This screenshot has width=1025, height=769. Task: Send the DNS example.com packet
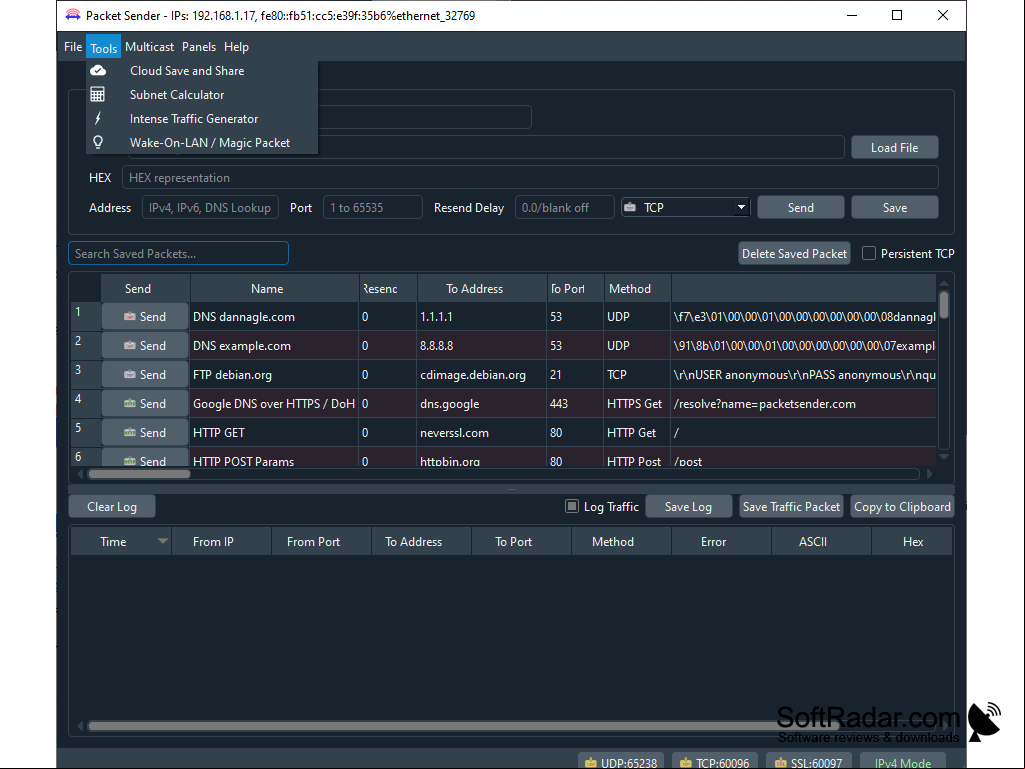[145, 345]
